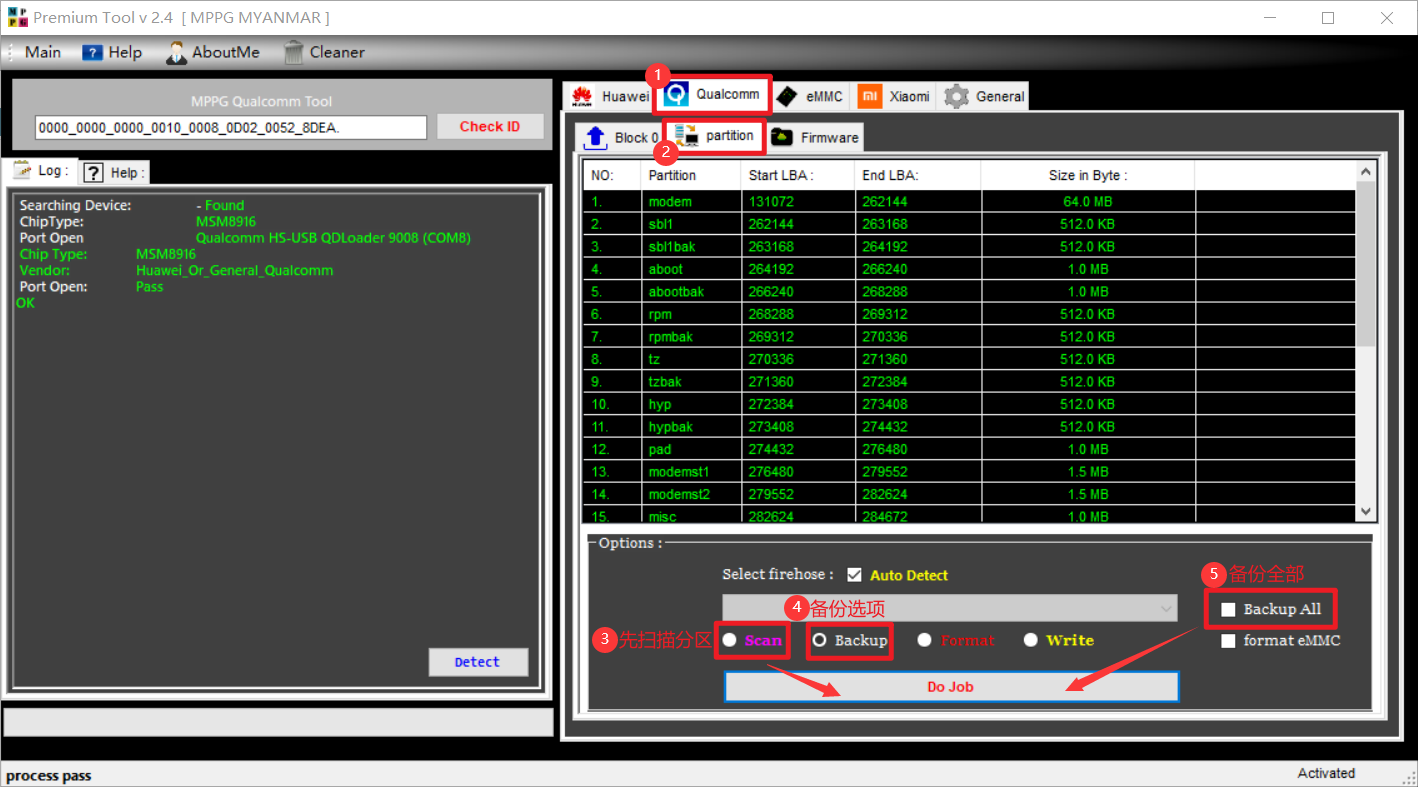Toggle the Auto Detect firehose checkbox
The width and height of the screenshot is (1418, 787).
(854, 575)
